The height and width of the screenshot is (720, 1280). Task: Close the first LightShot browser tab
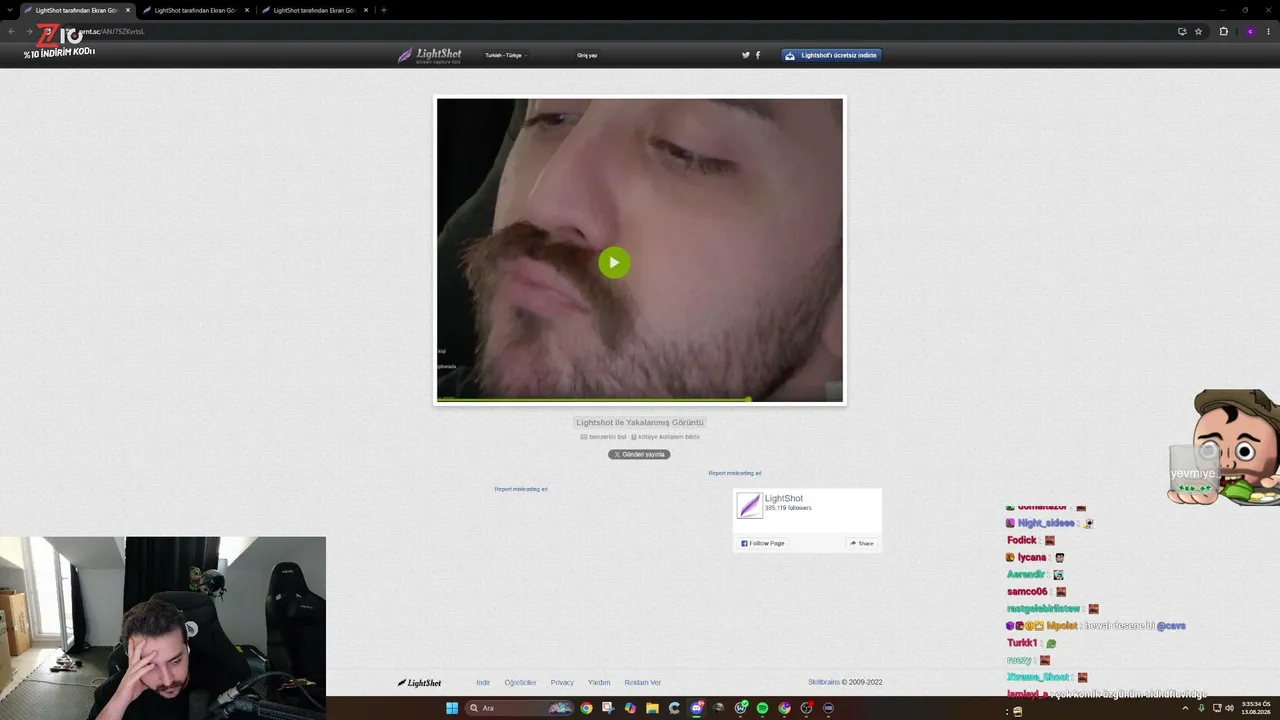(x=128, y=10)
